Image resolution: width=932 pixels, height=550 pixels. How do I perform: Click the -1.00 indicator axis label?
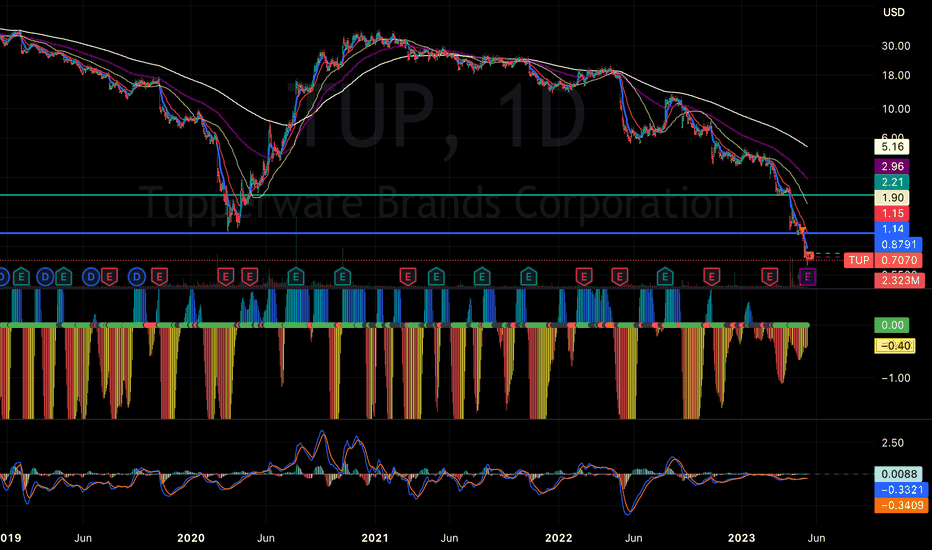[x=896, y=378]
